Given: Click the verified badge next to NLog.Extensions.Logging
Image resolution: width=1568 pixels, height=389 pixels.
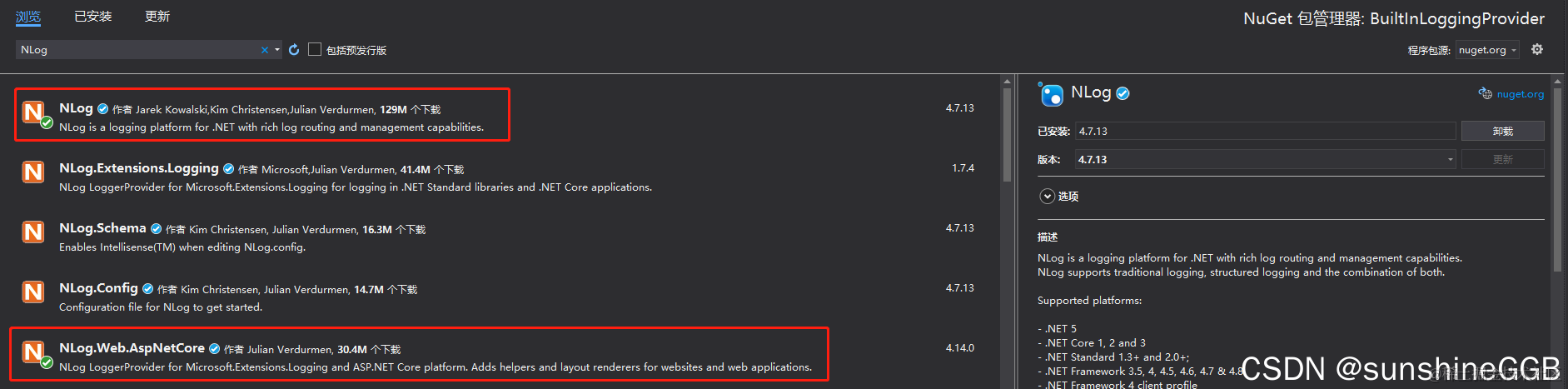Looking at the screenshot, I should (228, 169).
